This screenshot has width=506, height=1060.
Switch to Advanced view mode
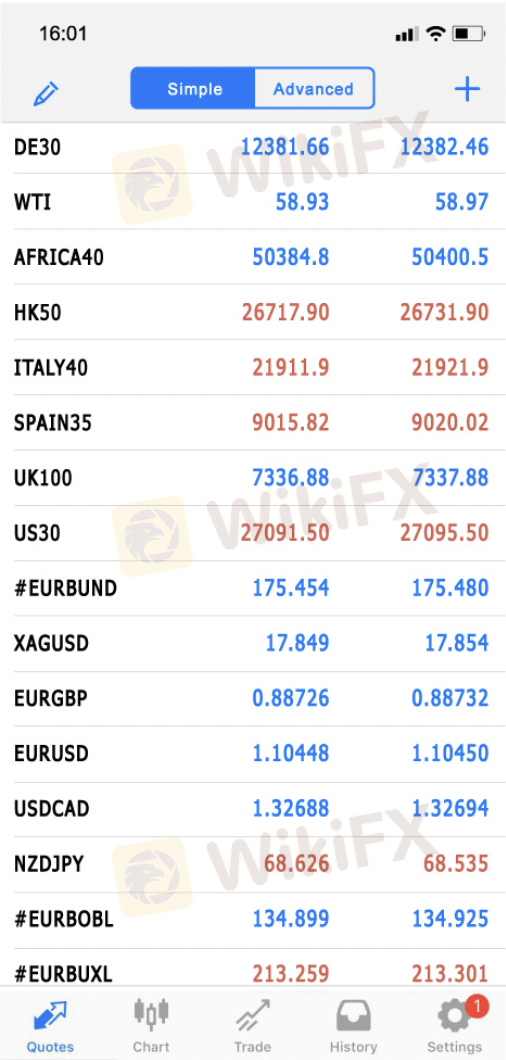click(313, 89)
